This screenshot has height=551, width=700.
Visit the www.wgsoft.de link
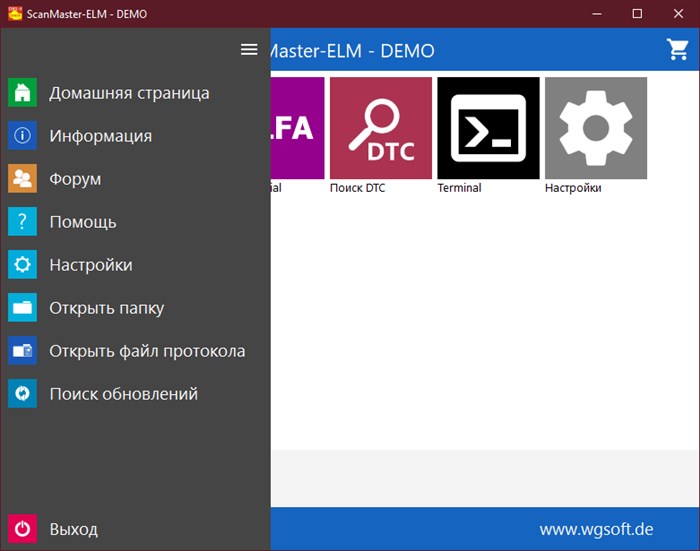596,529
